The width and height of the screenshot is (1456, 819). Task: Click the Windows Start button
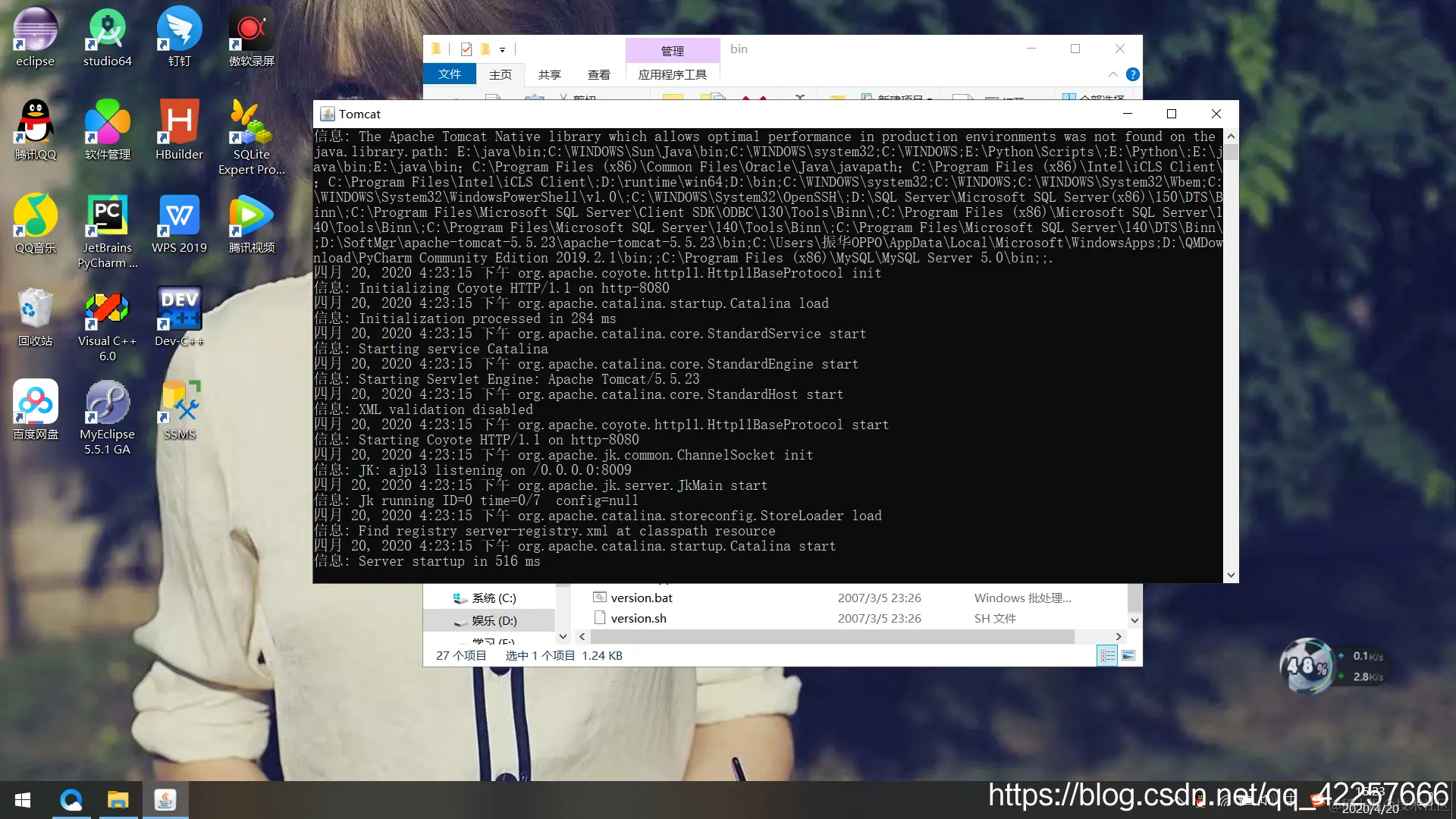(23, 800)
